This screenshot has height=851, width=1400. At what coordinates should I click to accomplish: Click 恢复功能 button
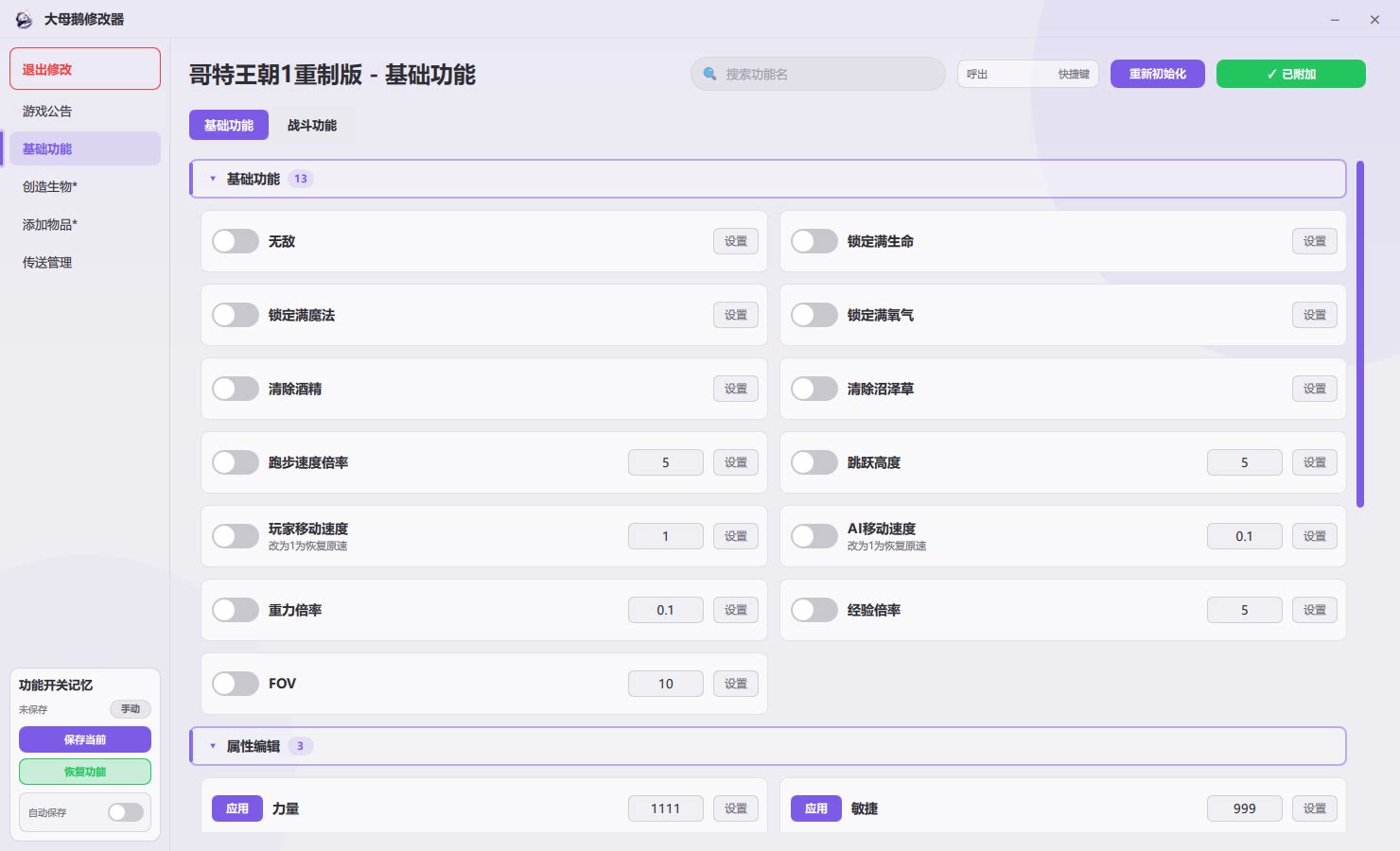pos(85,772)
